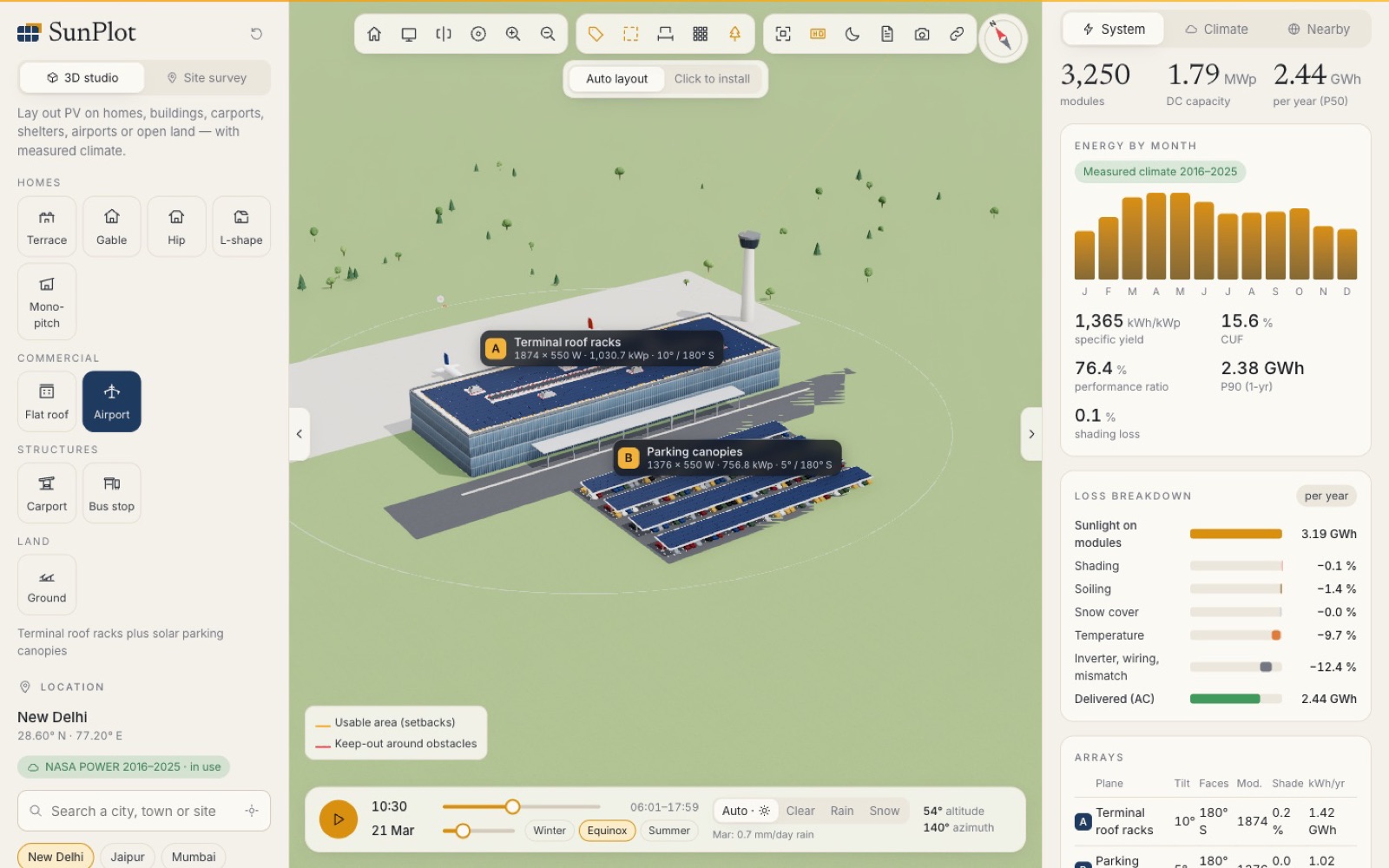
Task: Choose the Mumbai location chip
Action: [194, 857]
